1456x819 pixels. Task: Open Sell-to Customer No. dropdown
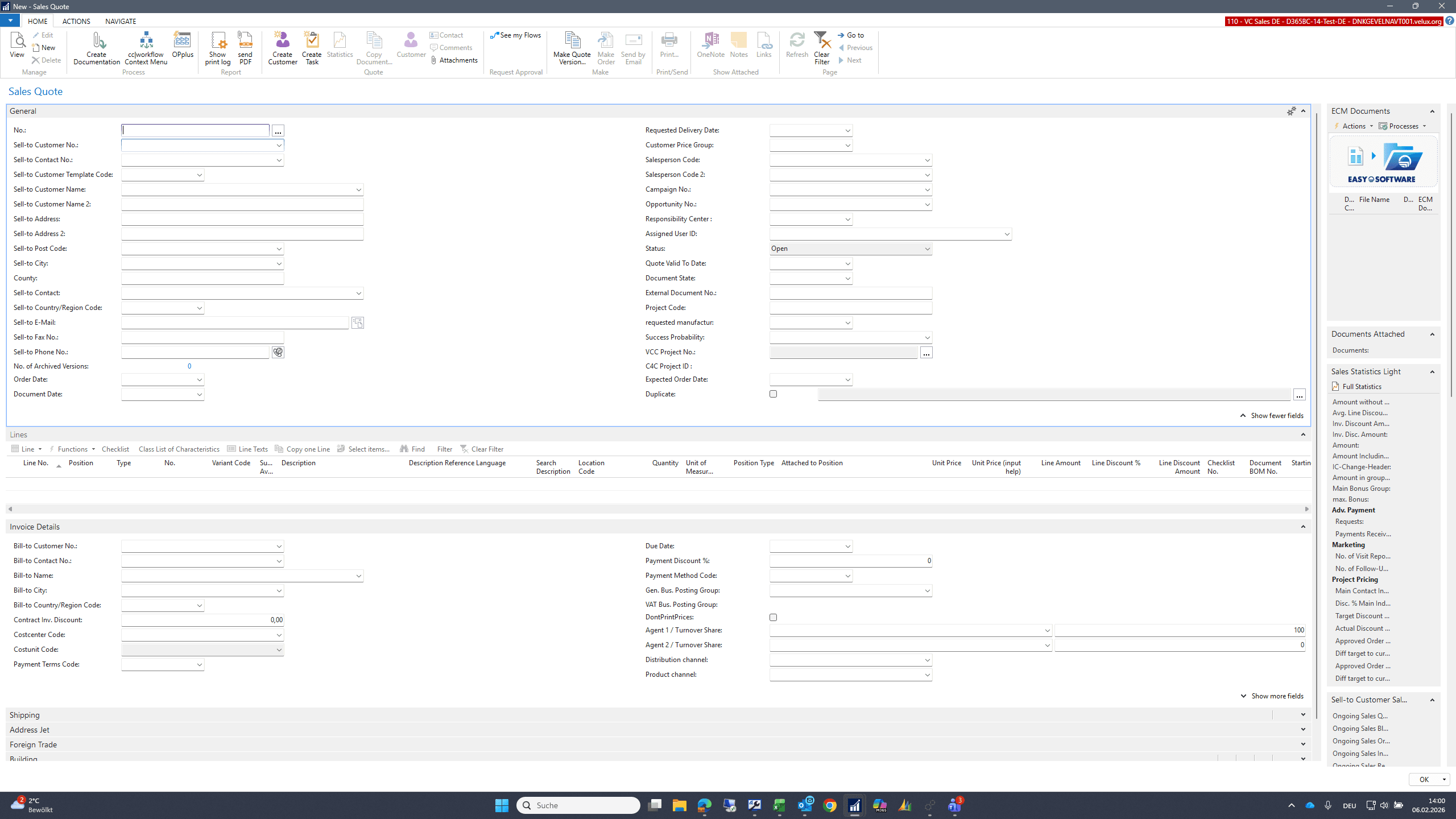point(279,145)
